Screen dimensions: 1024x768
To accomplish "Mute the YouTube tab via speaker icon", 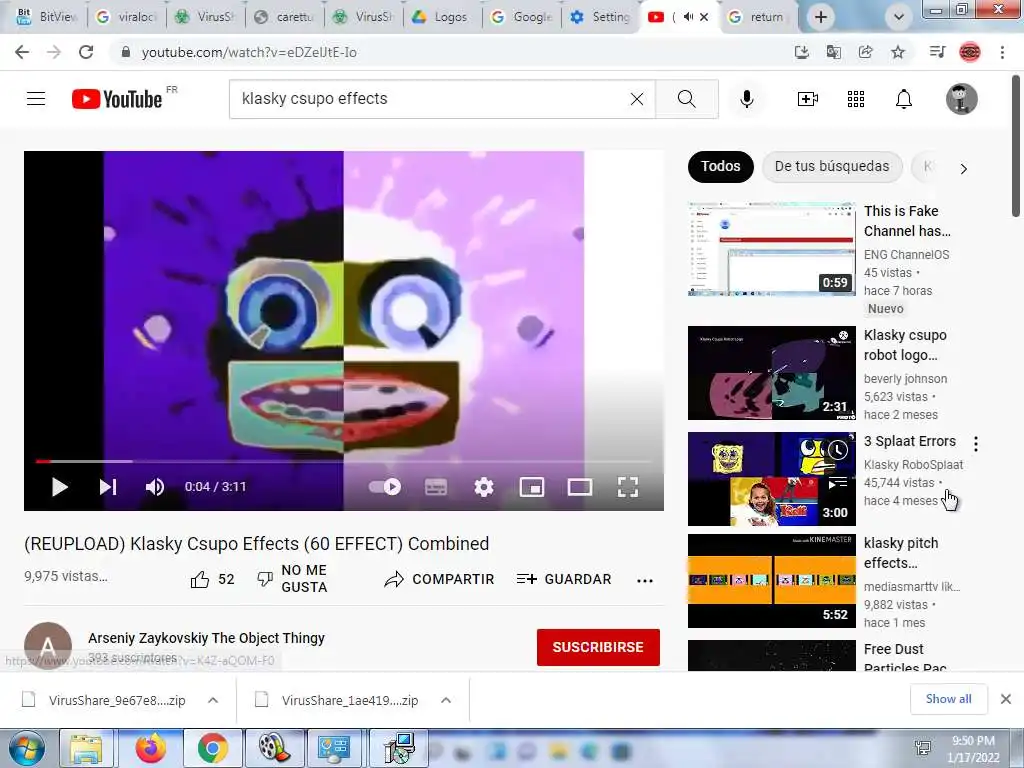I will [688, 17].
